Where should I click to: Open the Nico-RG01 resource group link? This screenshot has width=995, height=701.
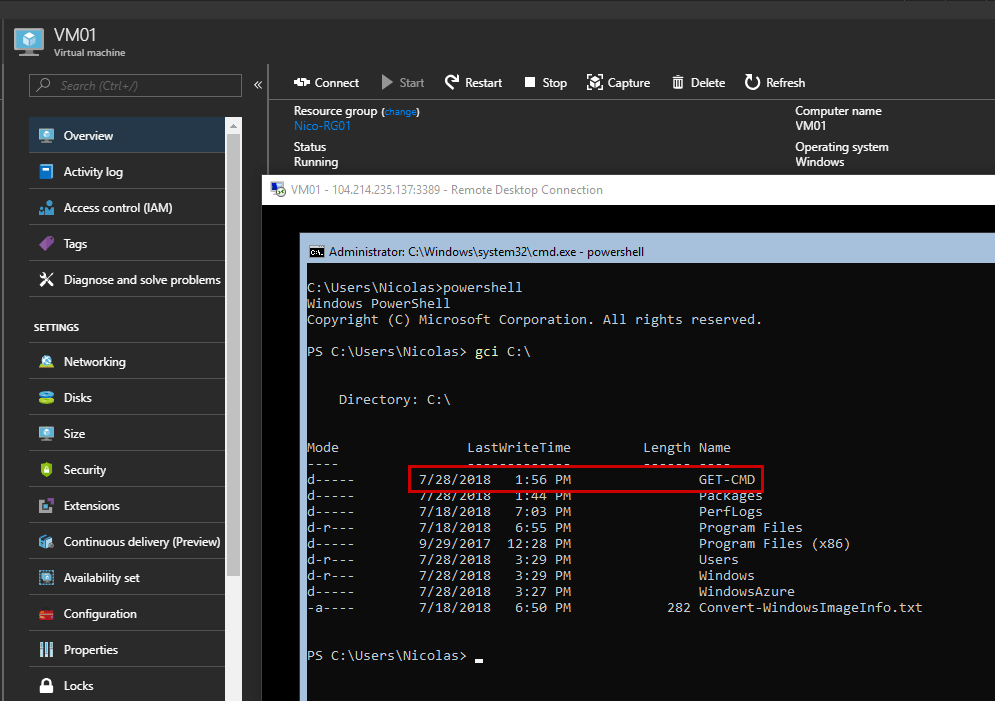tap(322, 126)
